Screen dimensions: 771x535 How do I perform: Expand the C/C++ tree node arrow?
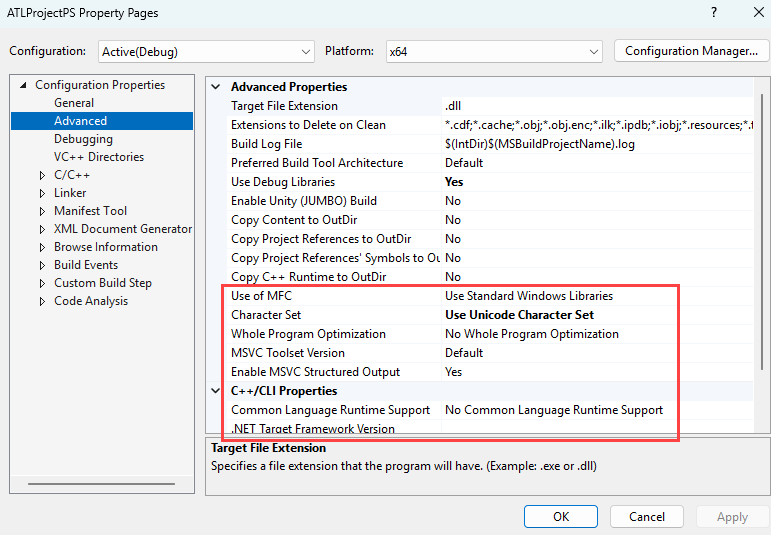tap(43, 175)
